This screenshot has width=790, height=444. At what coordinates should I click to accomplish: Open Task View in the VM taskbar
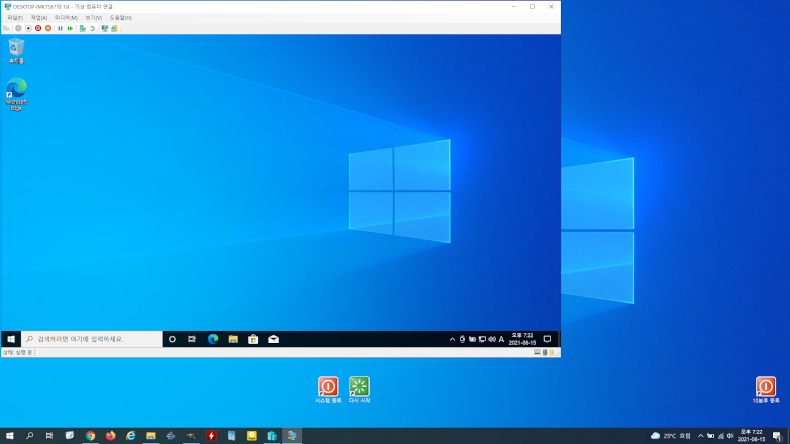tap(192, 339)
